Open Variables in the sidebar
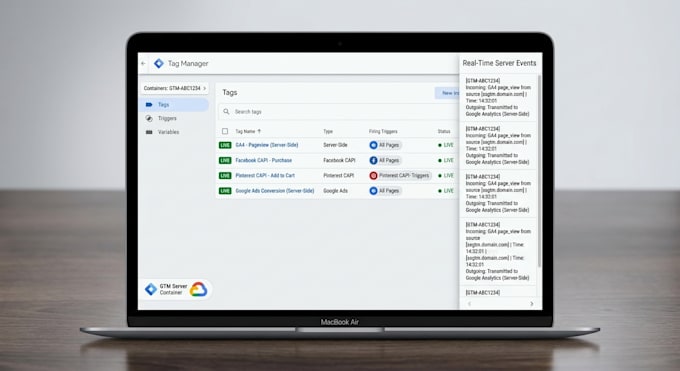Screen dimensions: 680x371 pos(168,132)
